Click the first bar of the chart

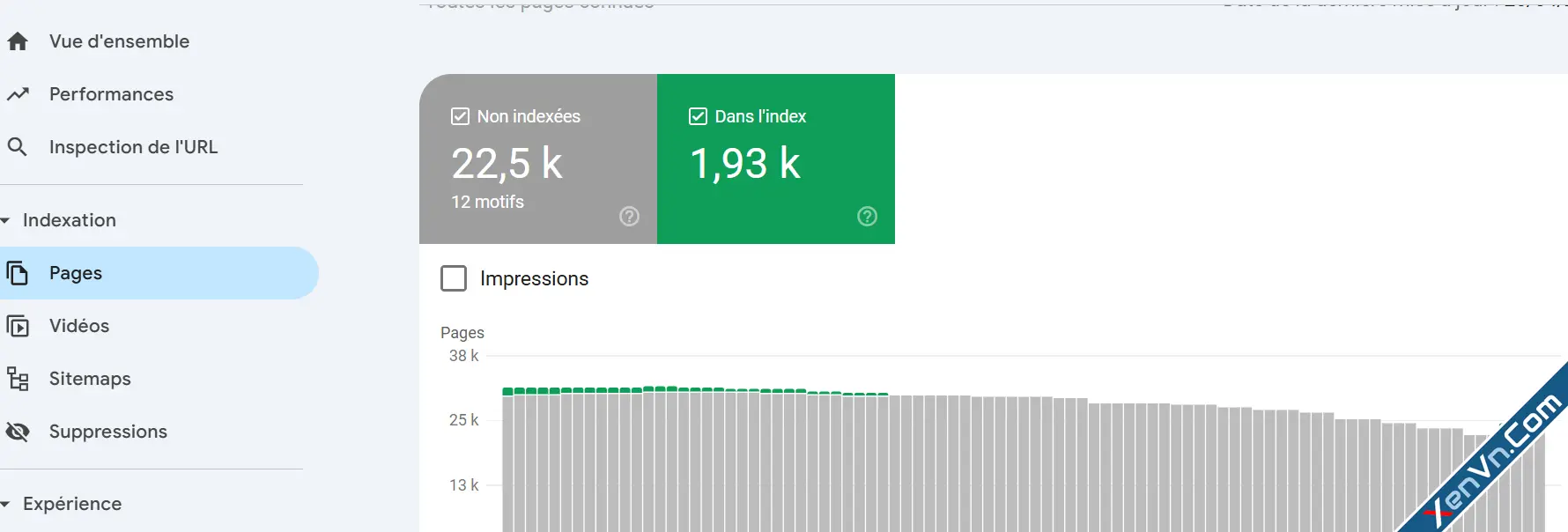pyautogui.click(x=507, y=460)
